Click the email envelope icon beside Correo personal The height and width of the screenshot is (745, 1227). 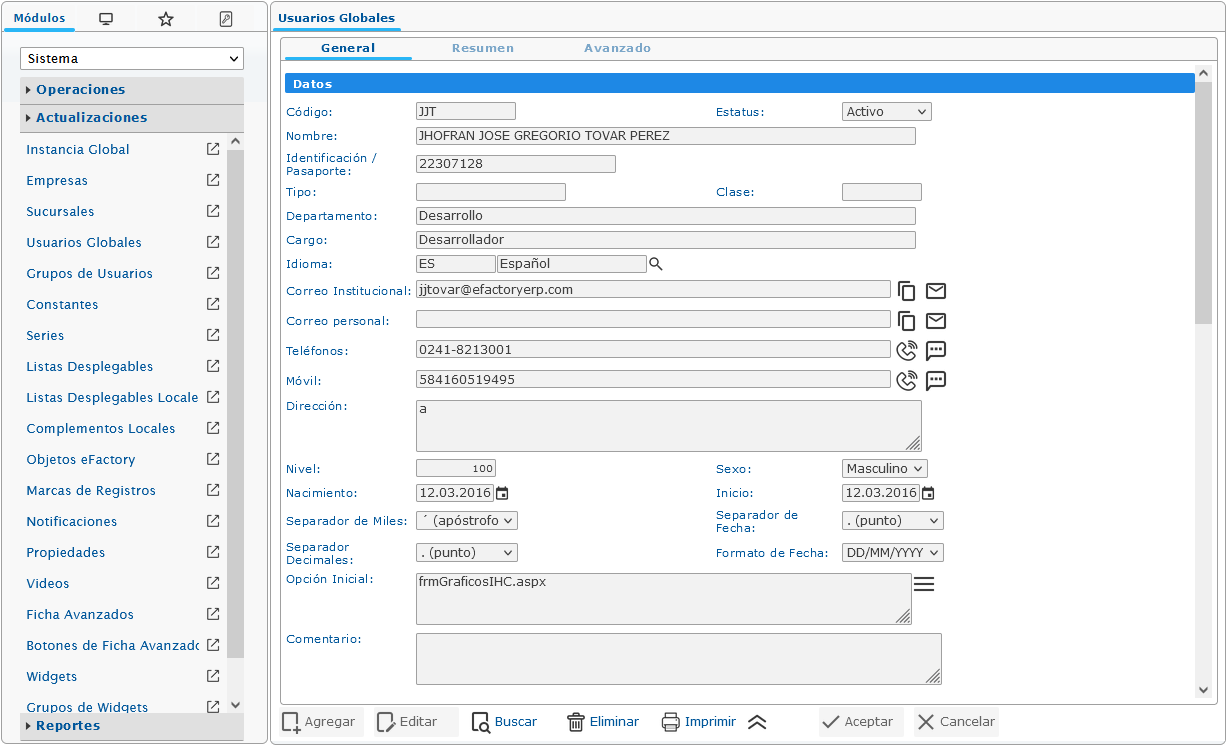pyautogui.click(x=935, y=321)
